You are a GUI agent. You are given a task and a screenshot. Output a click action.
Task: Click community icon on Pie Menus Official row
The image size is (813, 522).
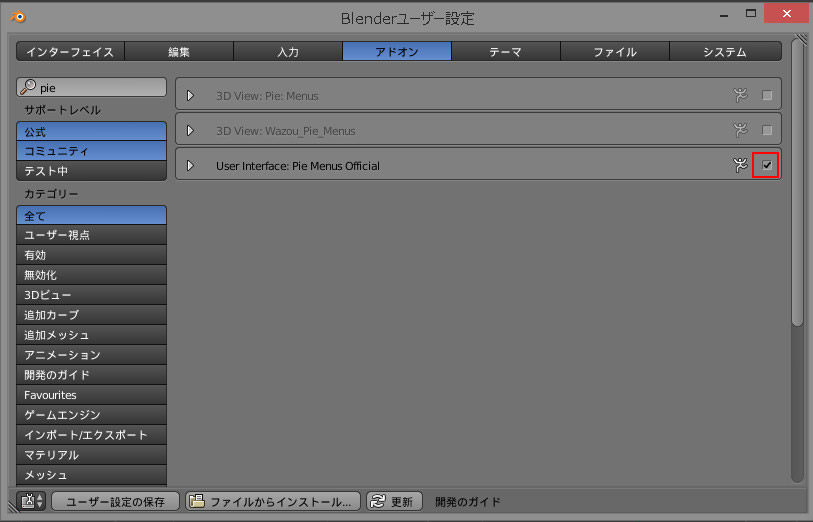[x=740, y=165]
